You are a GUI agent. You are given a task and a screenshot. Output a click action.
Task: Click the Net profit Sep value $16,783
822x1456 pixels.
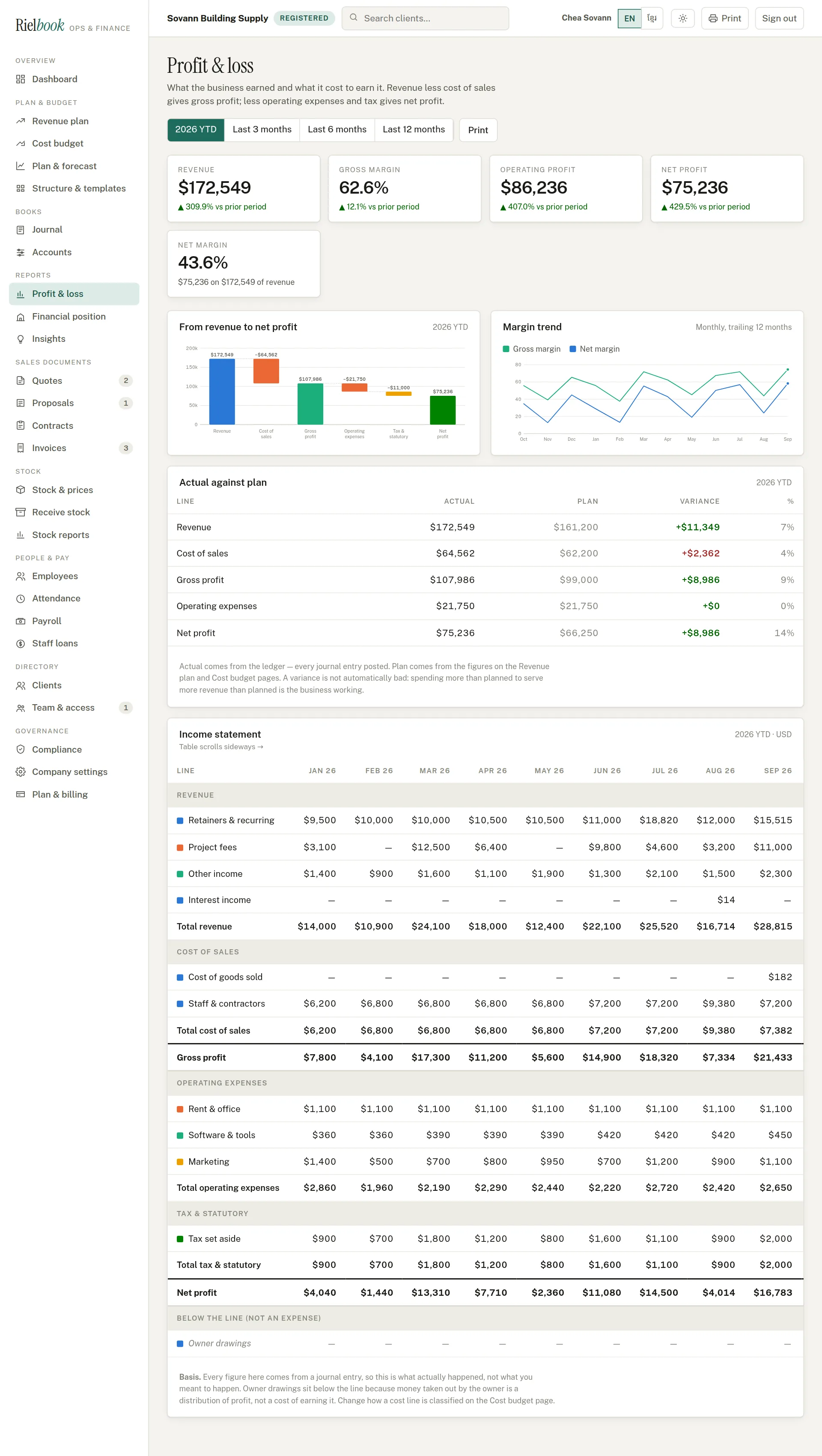click(773, 1292)
